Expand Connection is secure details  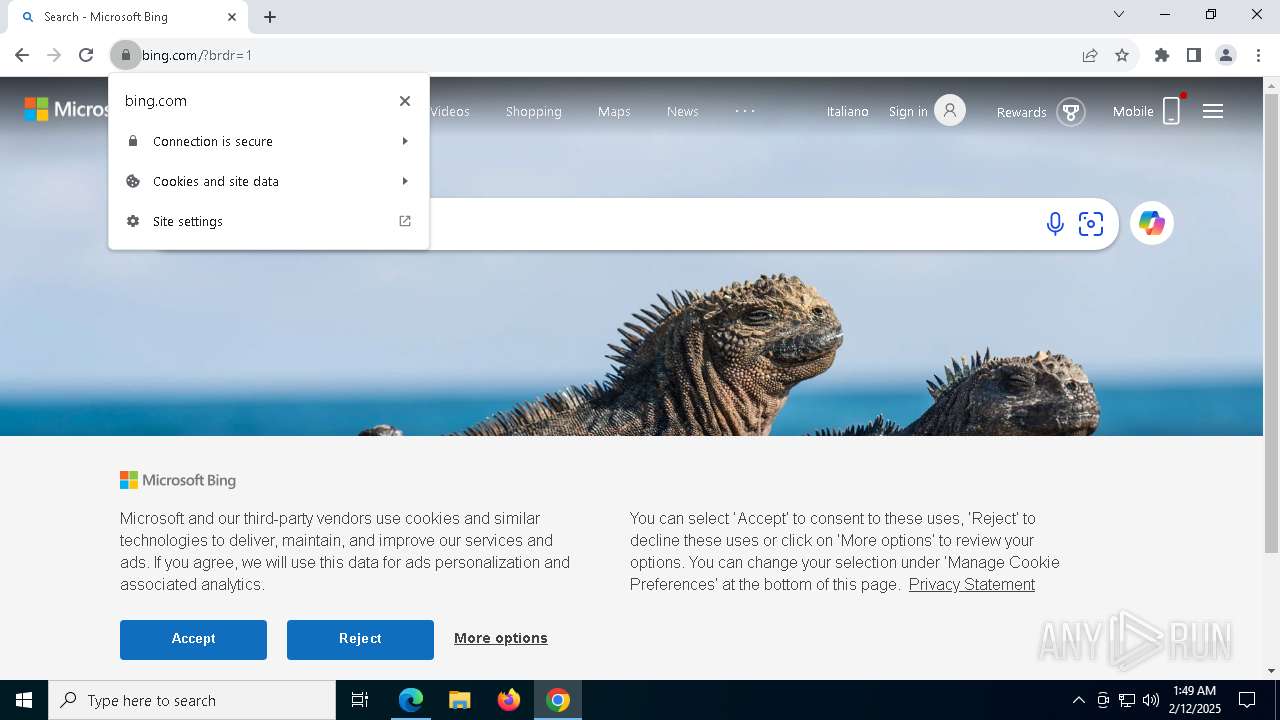269,141
